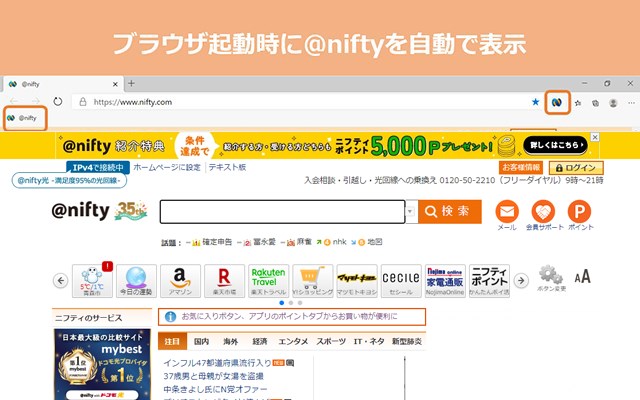Open the weather tile showing 5℃/1℃
Viewport: 640px width, 400px height.
(x=92, y=281)
